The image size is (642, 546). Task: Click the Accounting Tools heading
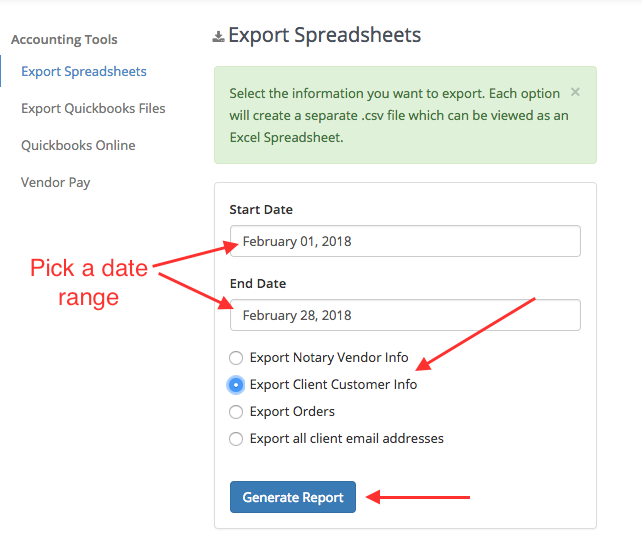(64, 40)
